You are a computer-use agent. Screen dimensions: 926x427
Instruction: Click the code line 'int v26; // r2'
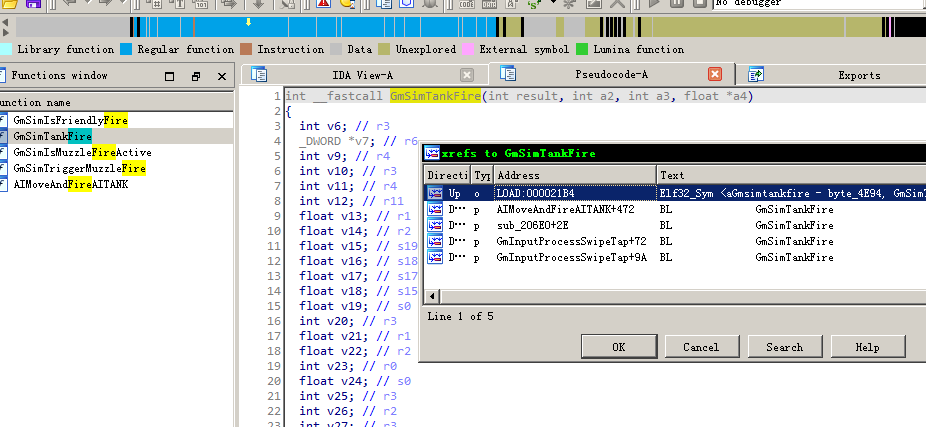tap(348, 410)
